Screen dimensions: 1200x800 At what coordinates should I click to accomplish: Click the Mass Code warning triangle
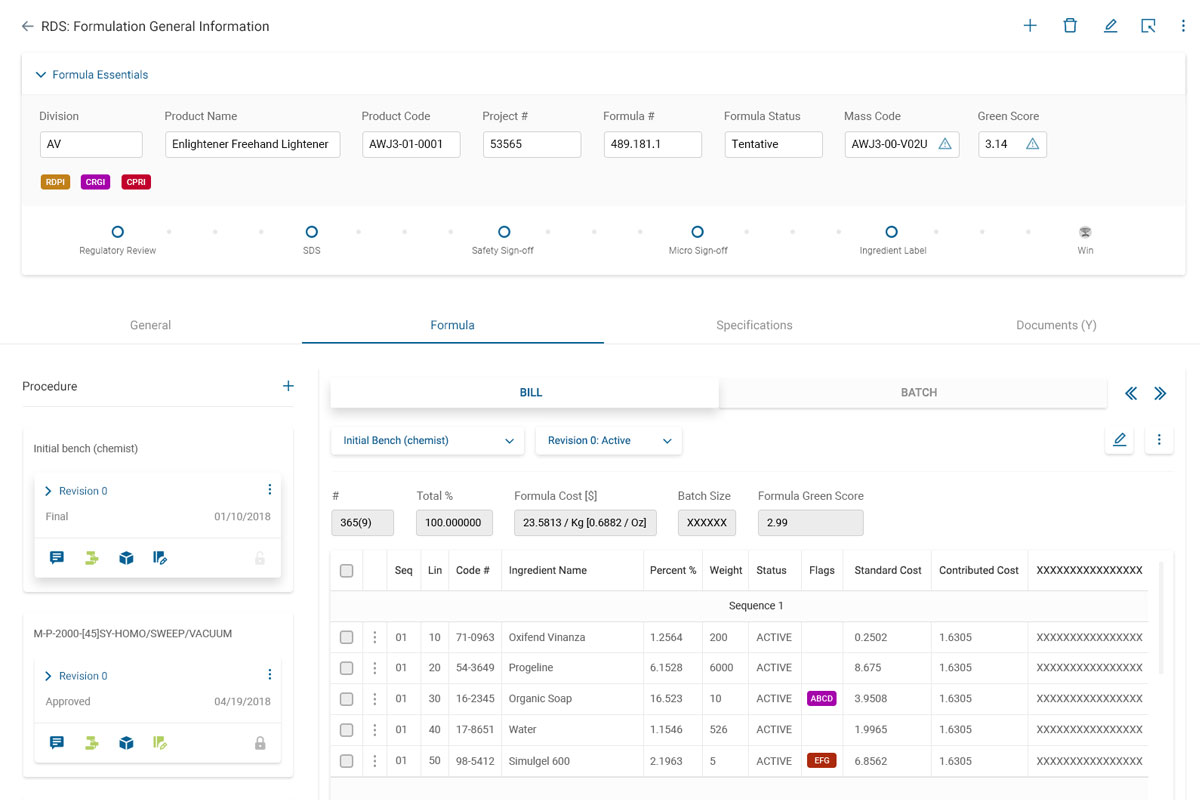click(x=945, y=144)
